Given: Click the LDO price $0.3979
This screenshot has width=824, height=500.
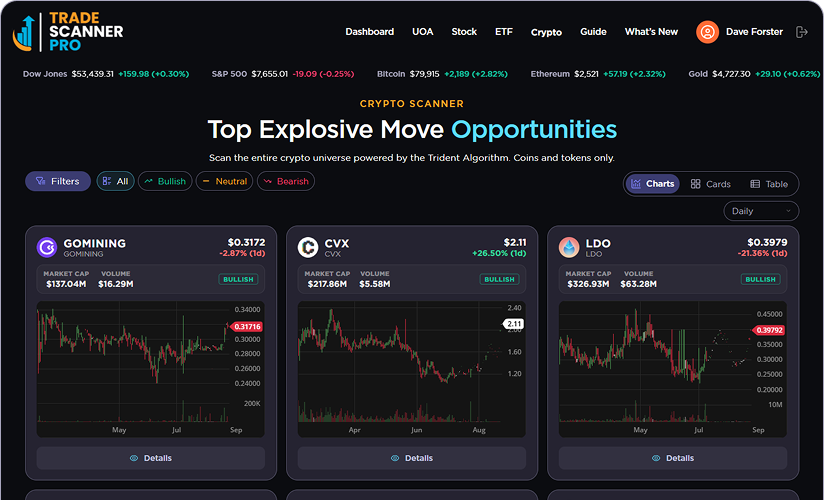Looking at the screenshot, I should click(x=767, y=242).
